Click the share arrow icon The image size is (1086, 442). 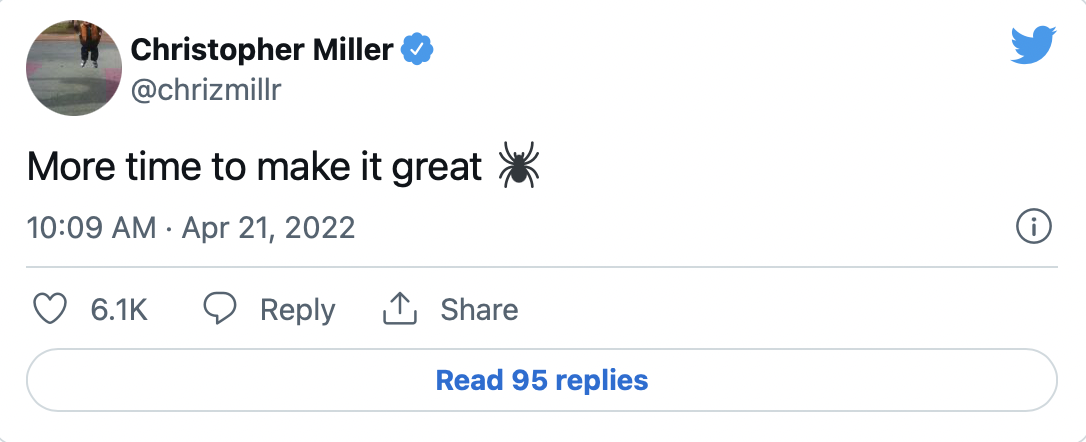coord(399,310)
